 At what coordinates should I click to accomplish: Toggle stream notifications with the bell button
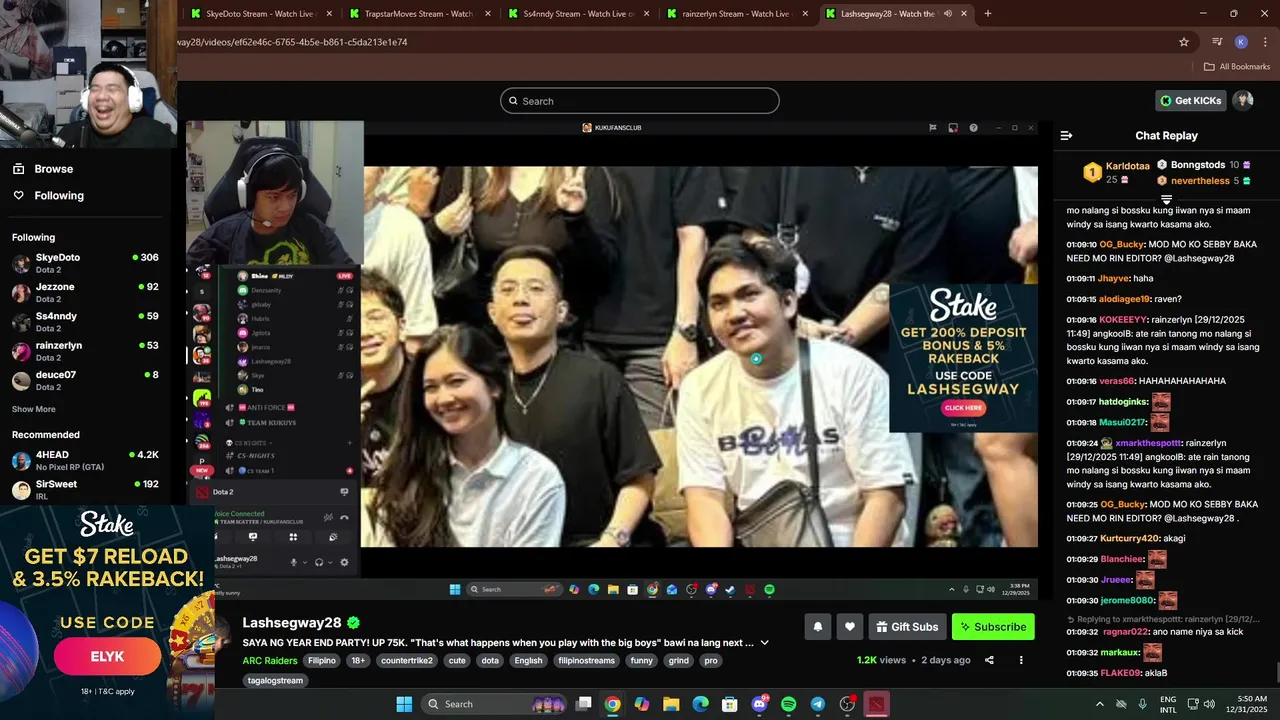(817, 627)
